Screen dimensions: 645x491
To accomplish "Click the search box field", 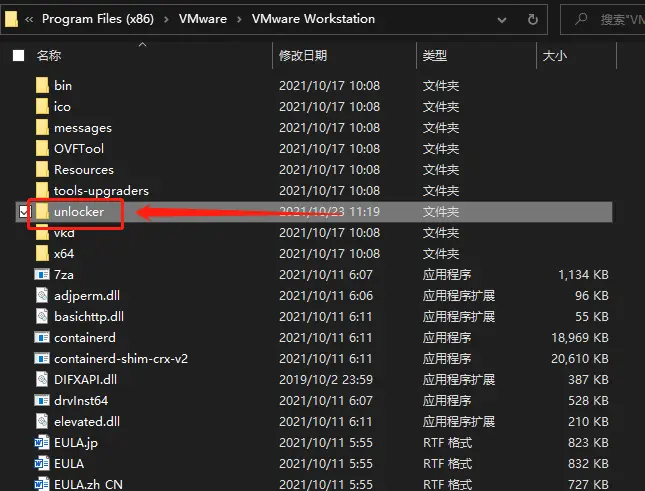I will pyautogui.click(x=603, y=19).
